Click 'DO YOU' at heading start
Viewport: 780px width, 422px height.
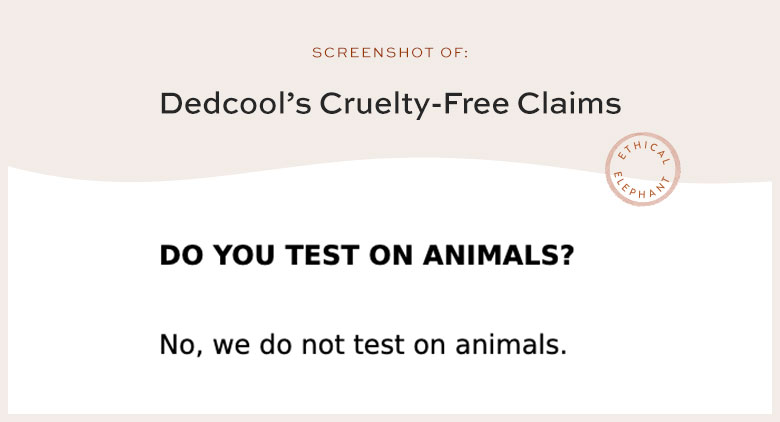tap(217, 255)
